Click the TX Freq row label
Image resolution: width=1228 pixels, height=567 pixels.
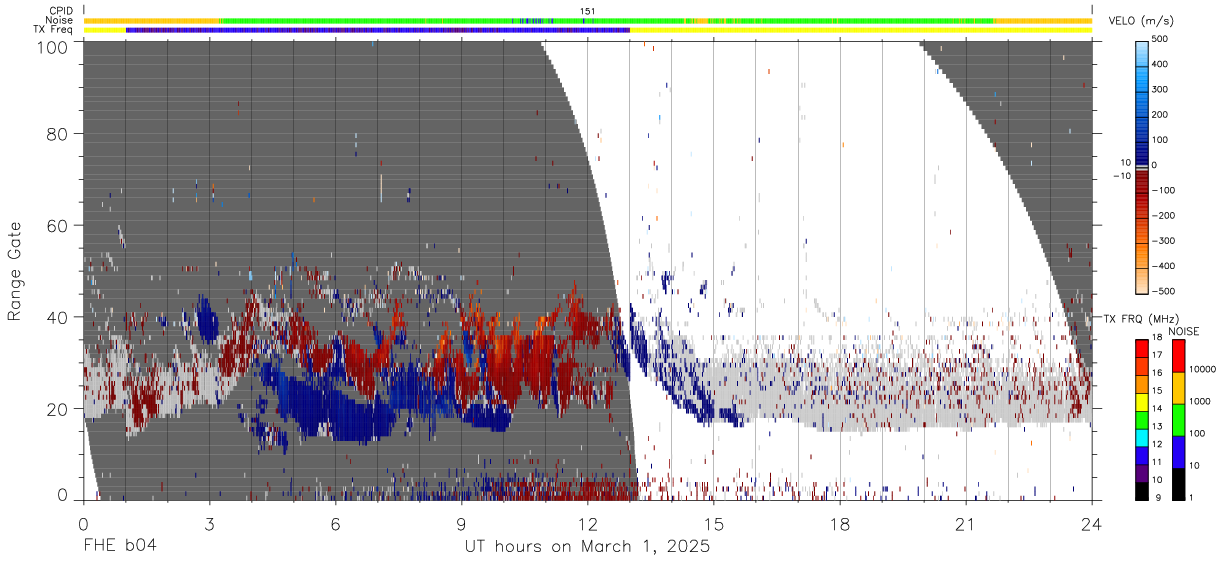53,29
